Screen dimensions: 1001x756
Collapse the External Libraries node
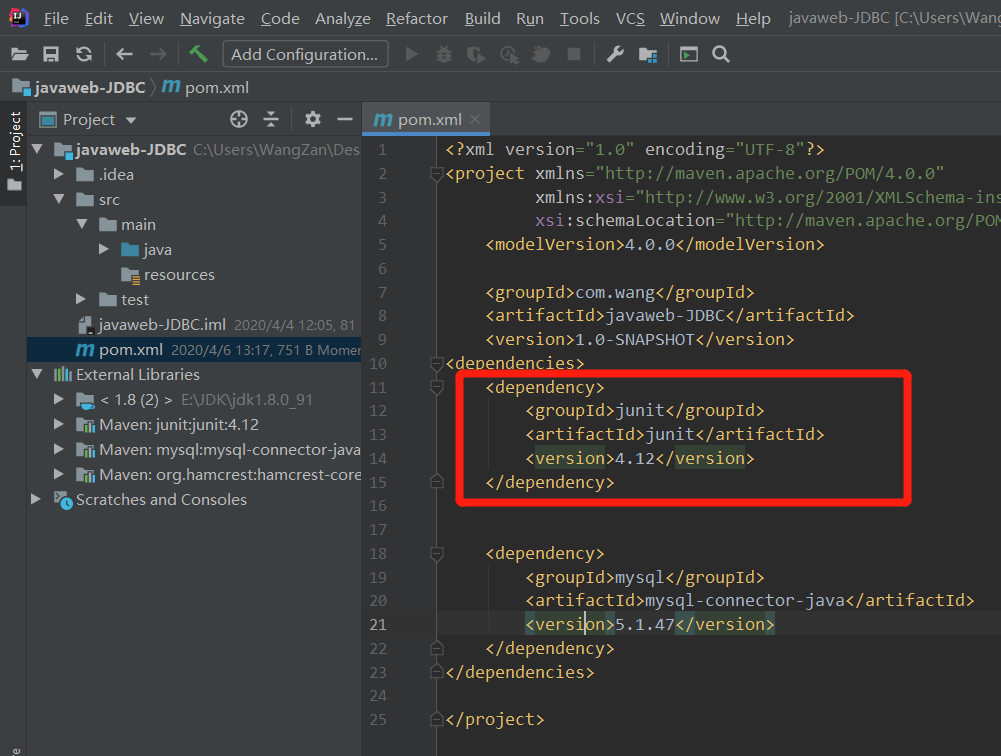click(x=38, y=375)
